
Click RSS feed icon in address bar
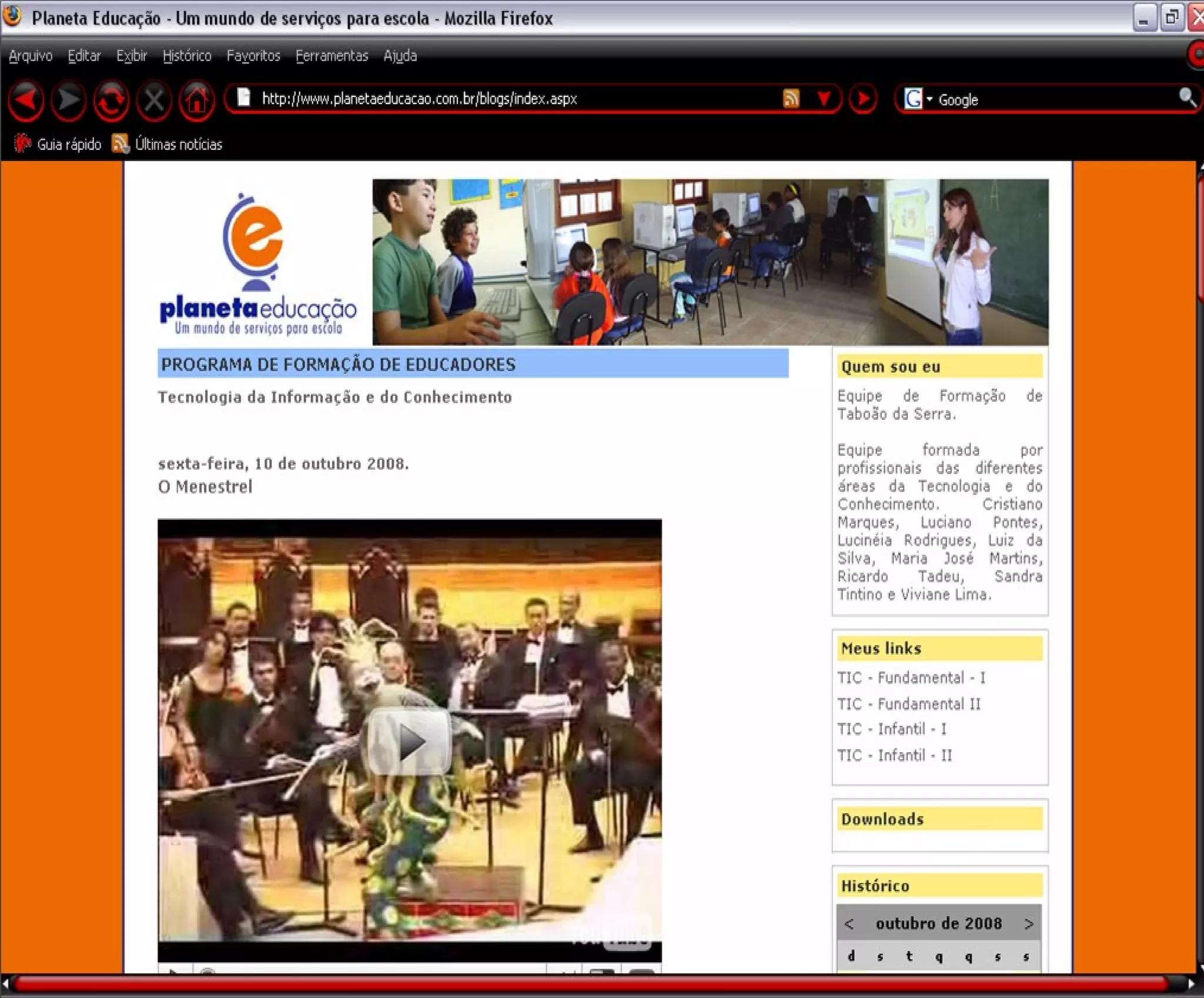tap(791, 99)
